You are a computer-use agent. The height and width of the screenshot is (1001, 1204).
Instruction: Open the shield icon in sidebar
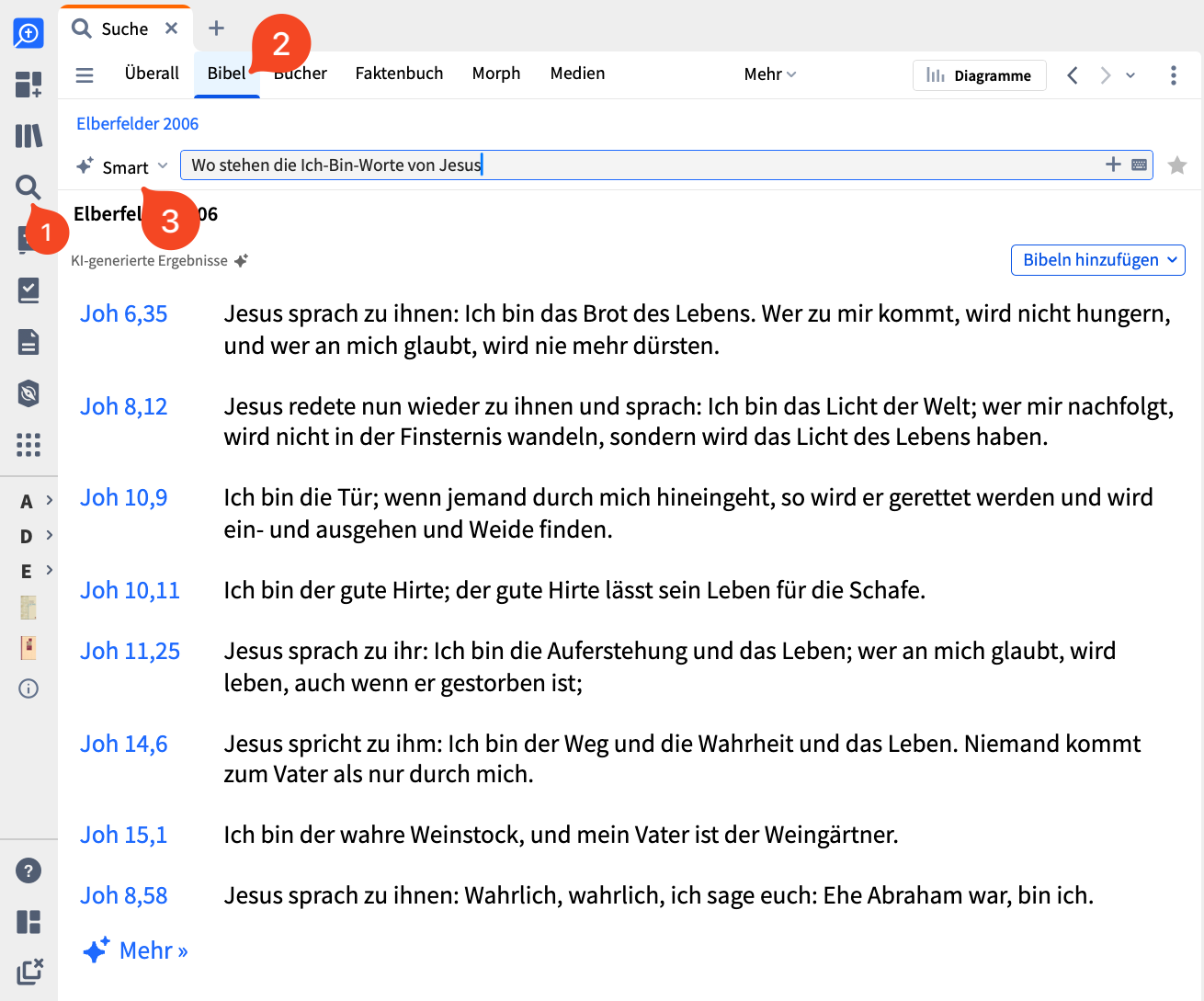point(28,393)
